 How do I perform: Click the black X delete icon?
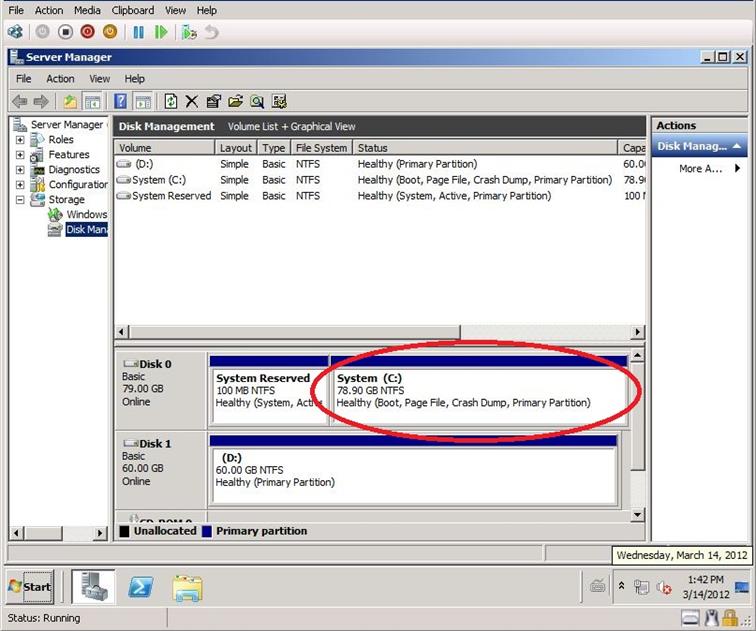coord(191,101)
